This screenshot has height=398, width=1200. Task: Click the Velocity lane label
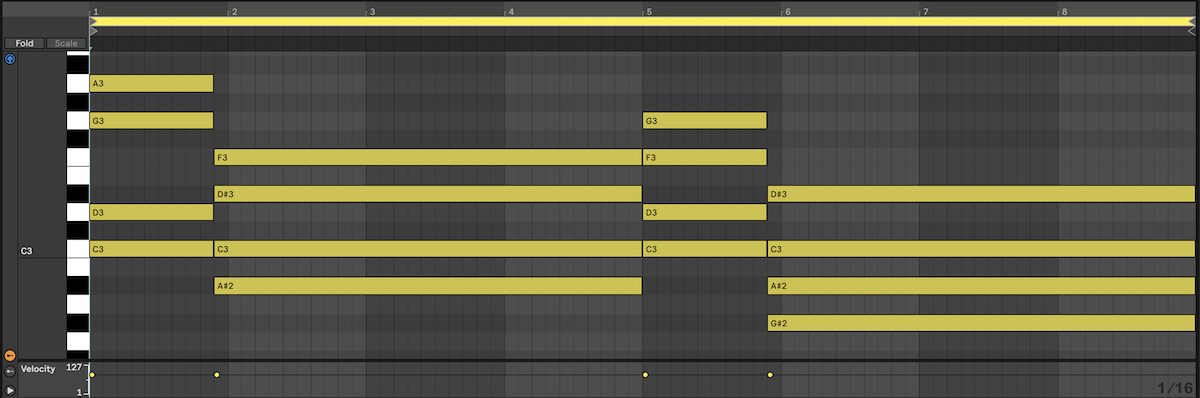click(38, 369)
